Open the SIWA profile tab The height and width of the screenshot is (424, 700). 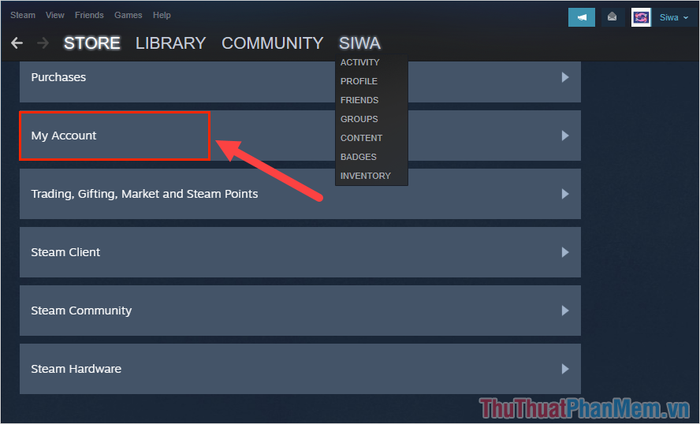pos(360,43)
